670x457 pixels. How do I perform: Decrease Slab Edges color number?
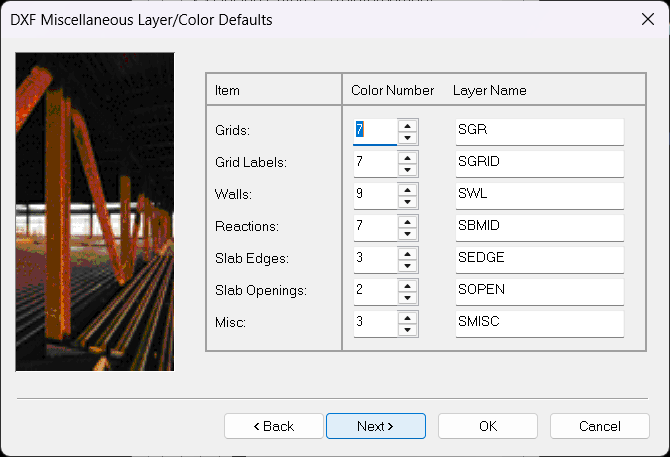(x=407, y=266)
